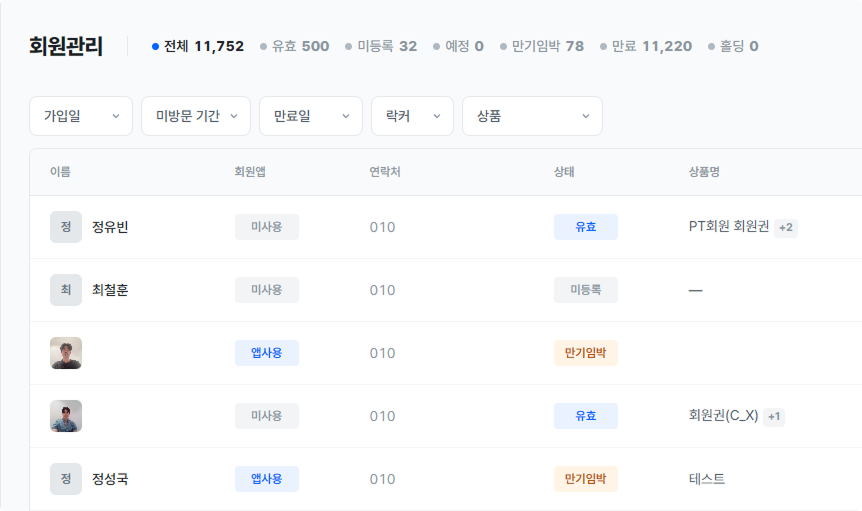Open member 정성국
The height and width of the screenshot is (511, 862).
tap(110, 479)
